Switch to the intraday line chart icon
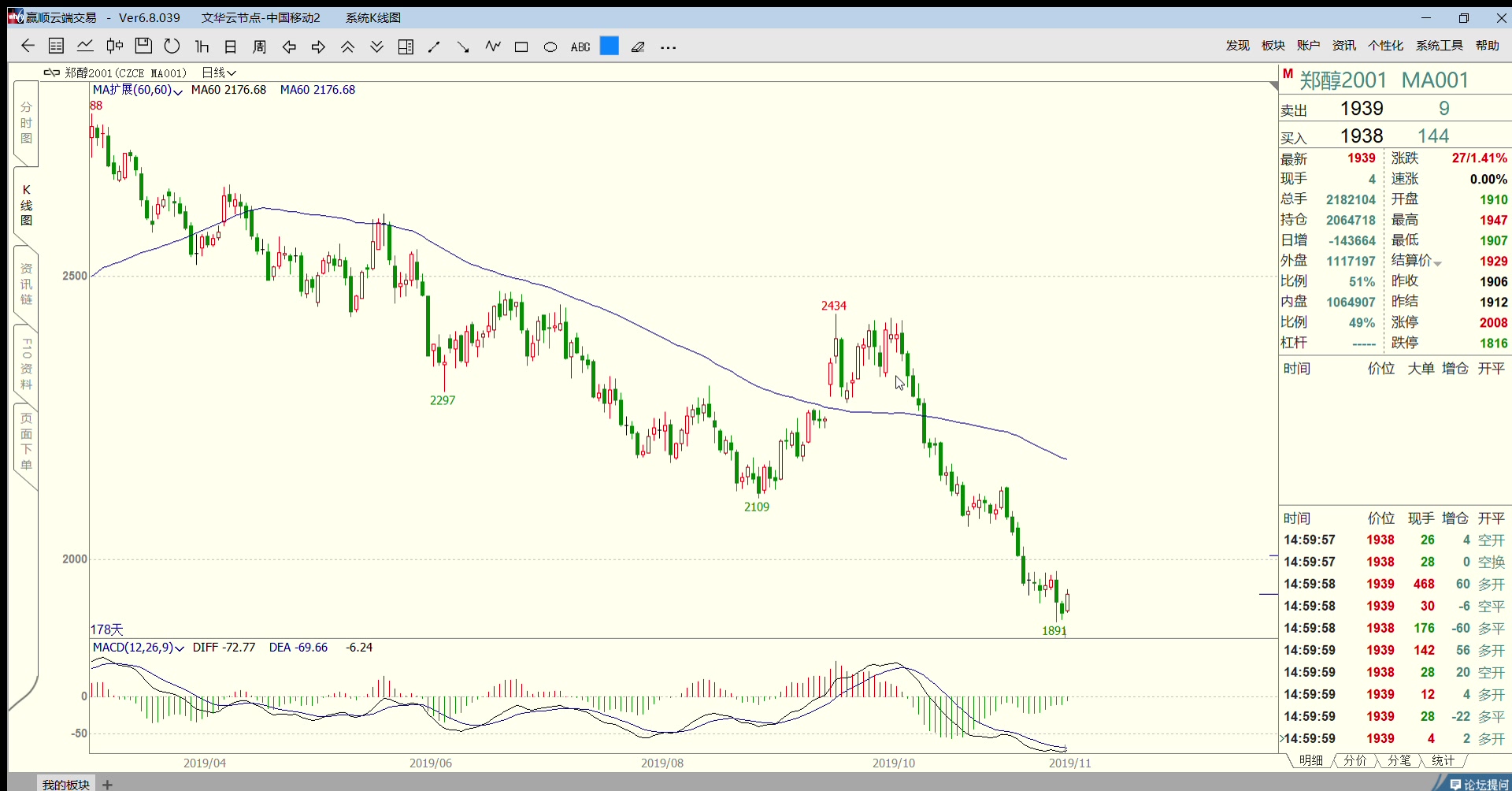 tap(85, 46)
